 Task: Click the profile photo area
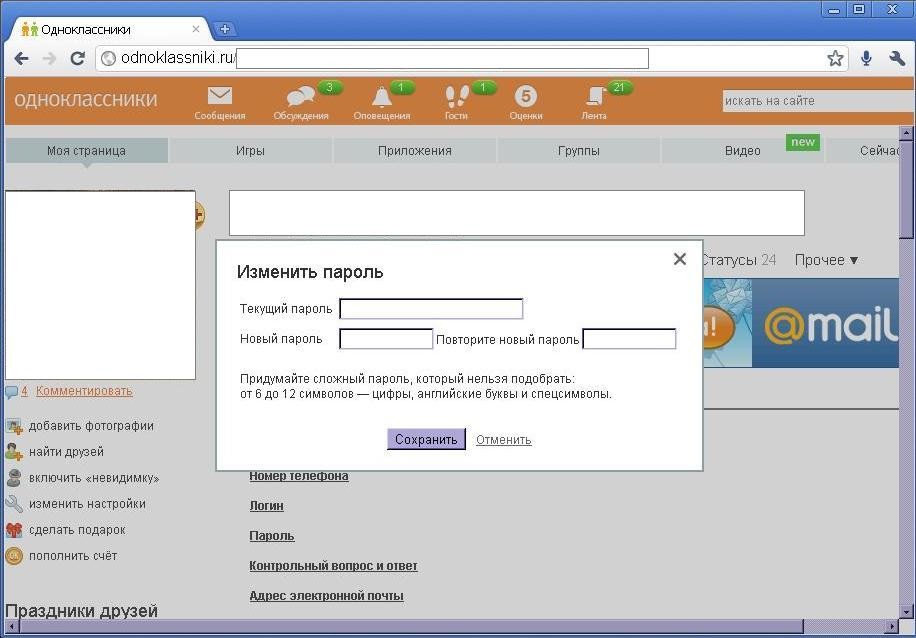(x=100, y=285)
